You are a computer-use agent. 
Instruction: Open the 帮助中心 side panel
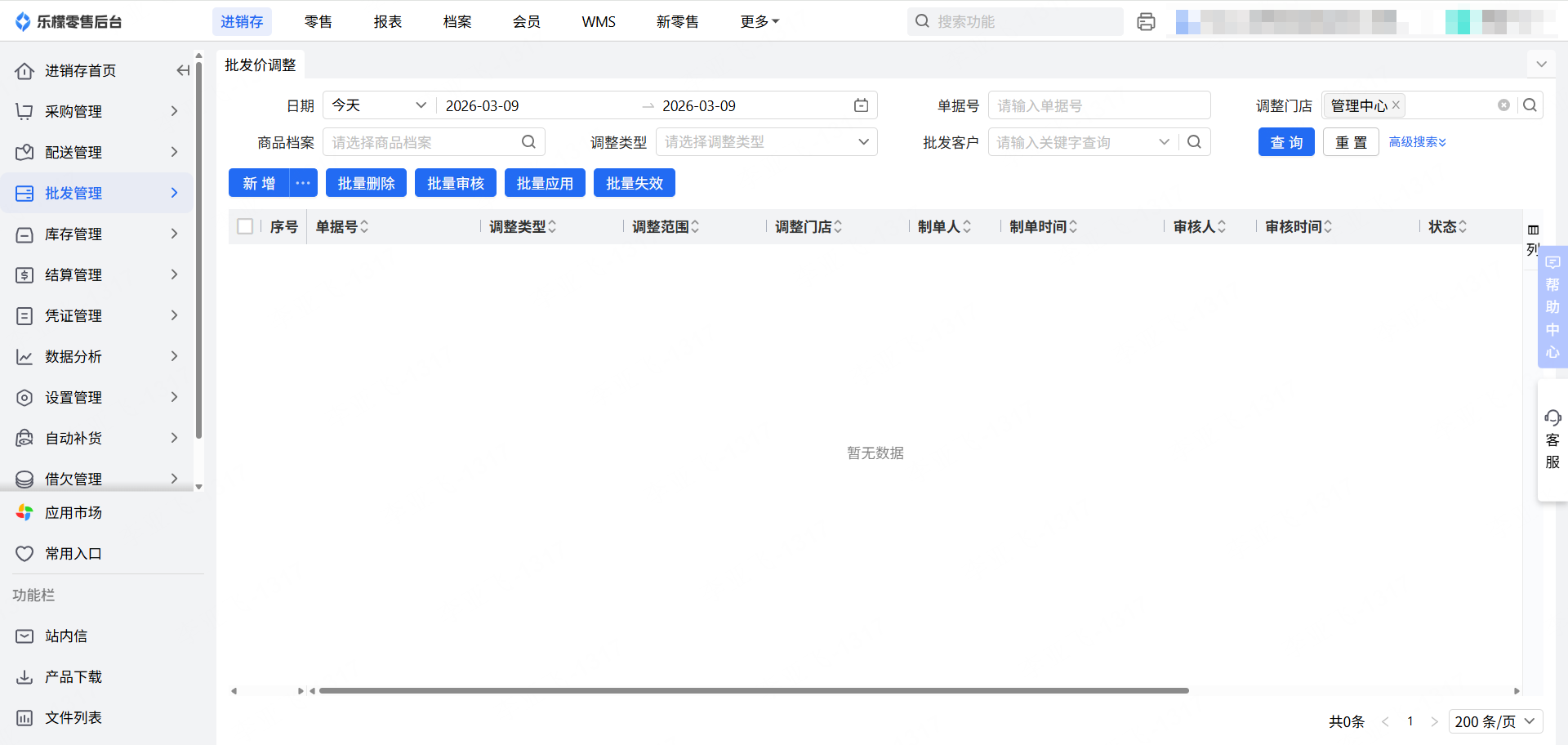coord(1552,307)
